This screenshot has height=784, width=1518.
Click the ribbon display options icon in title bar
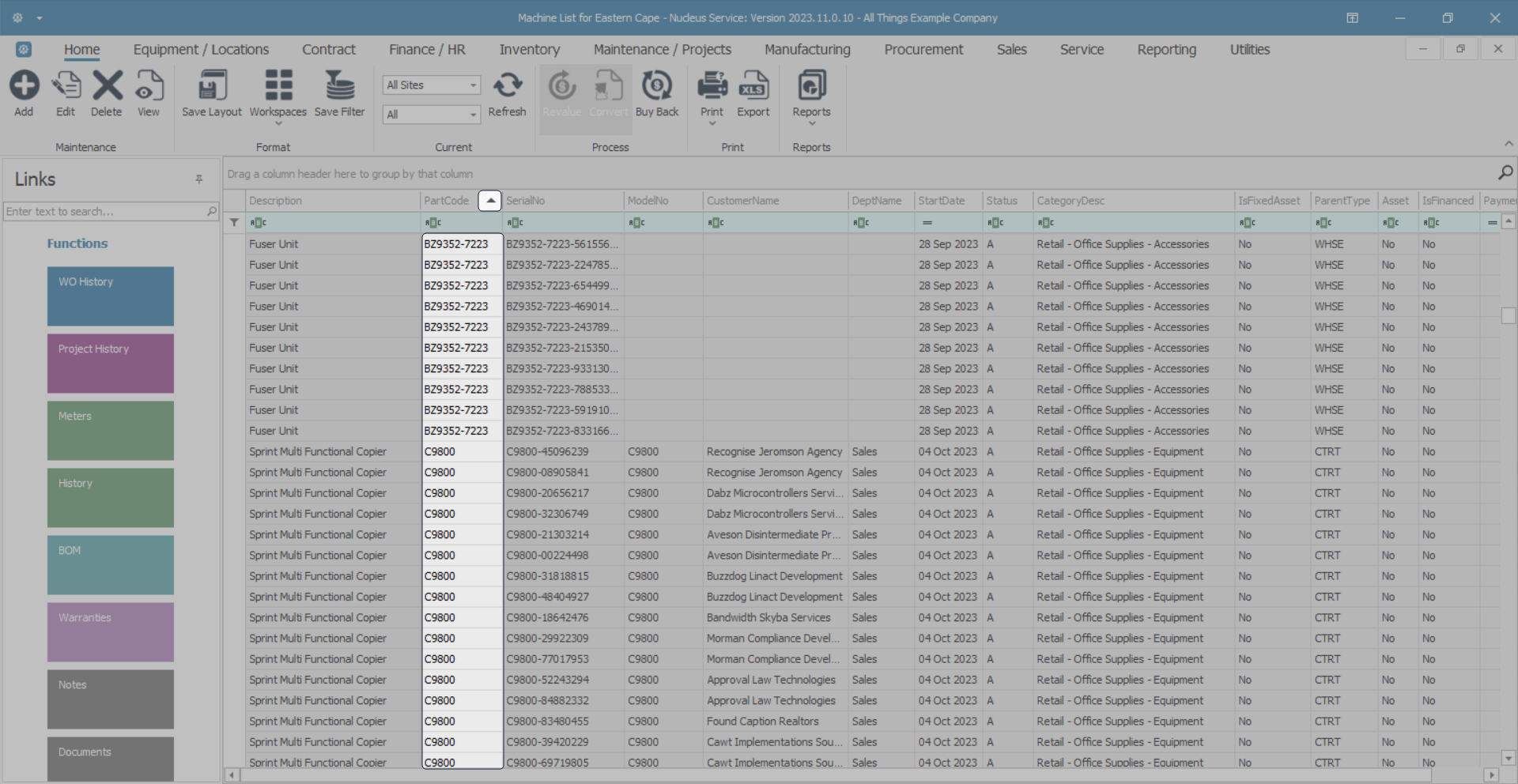pos(1353,17)
